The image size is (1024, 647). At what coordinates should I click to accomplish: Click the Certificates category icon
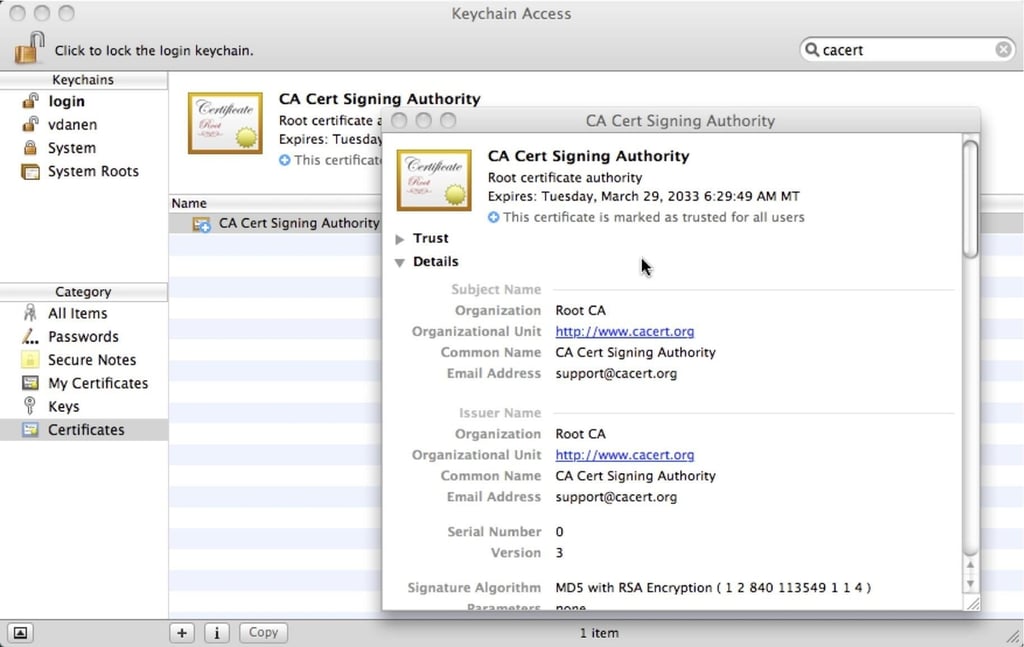[30, 430]
